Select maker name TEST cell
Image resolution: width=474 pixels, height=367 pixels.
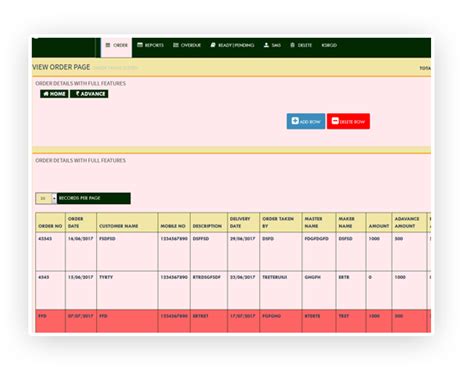point(351,321)
